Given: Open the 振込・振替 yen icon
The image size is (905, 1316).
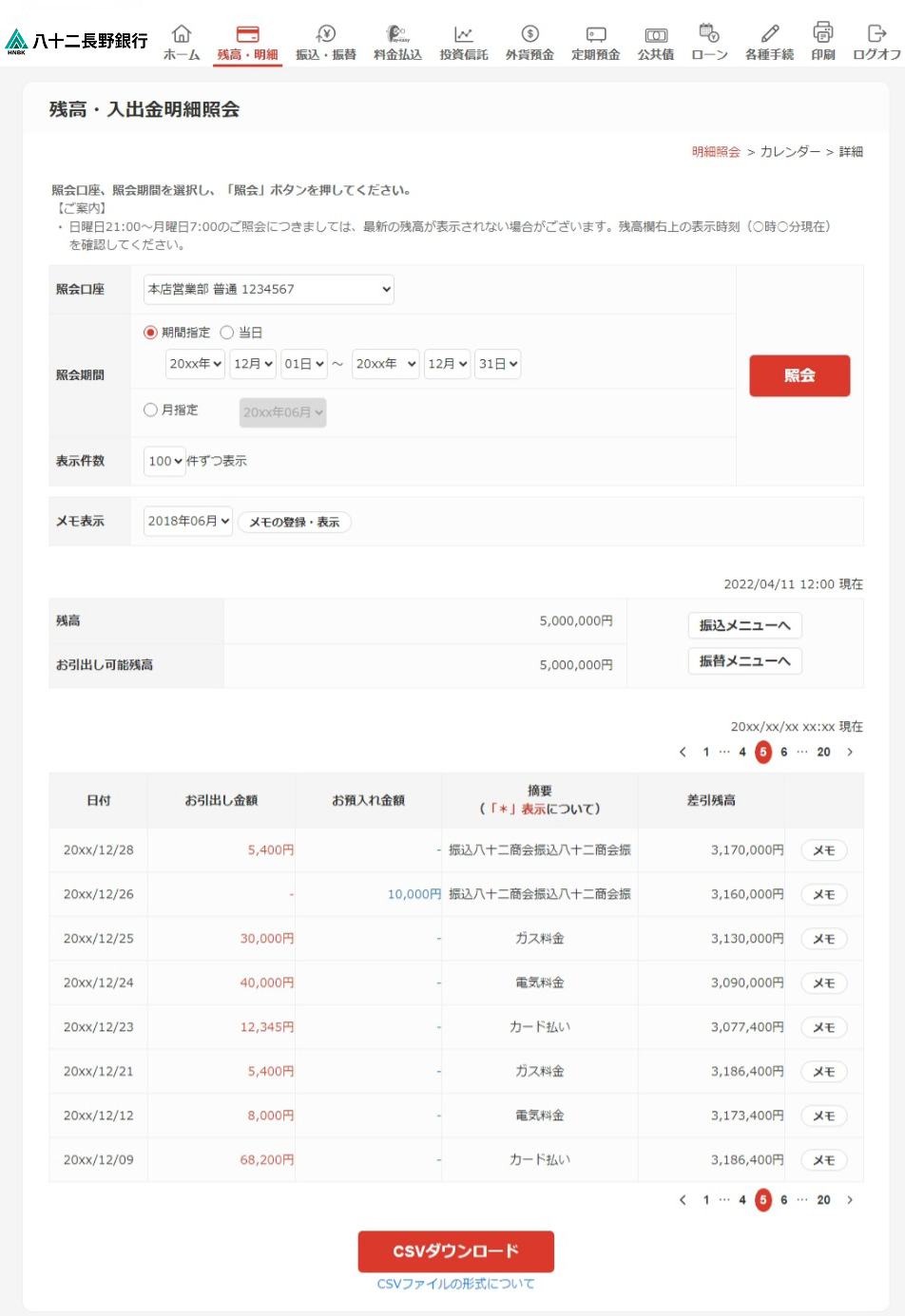Looking at the screenshot, I should [326, 35].
